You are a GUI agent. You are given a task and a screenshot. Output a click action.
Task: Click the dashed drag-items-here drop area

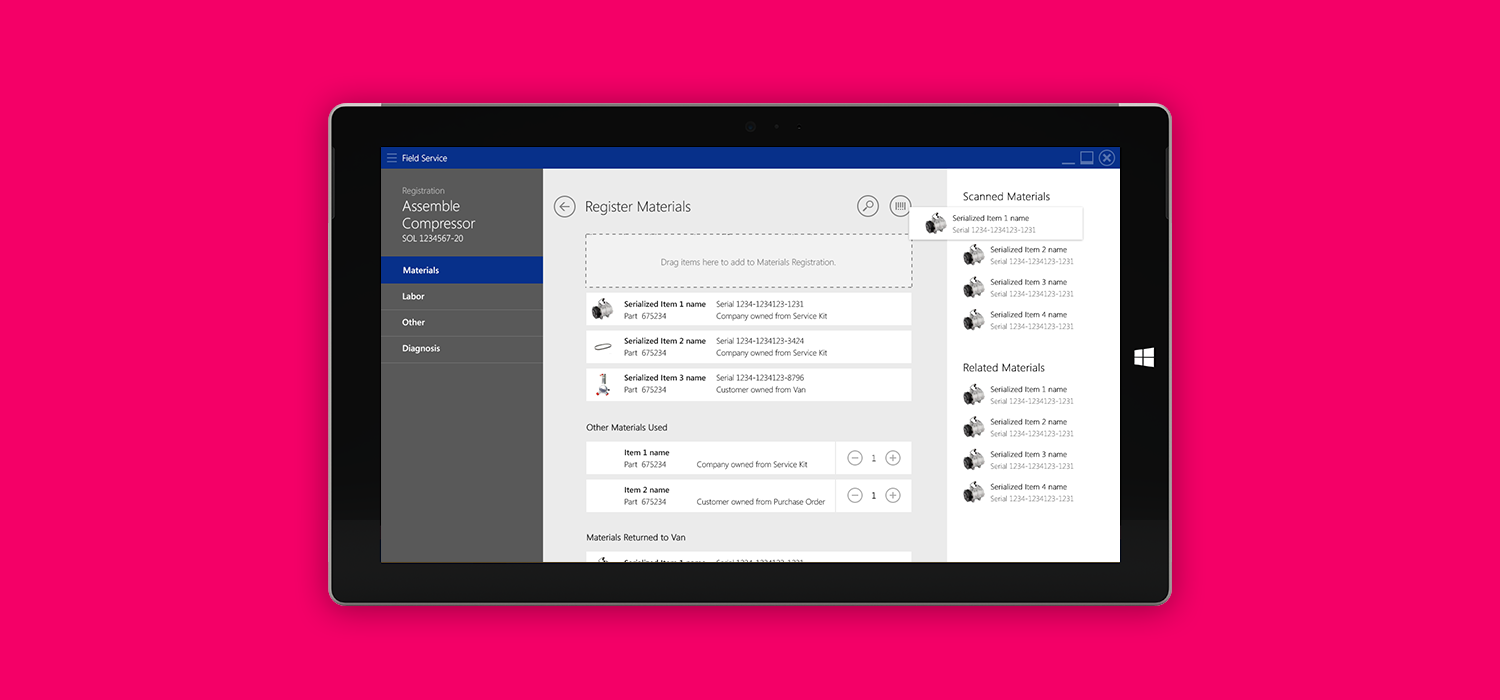[x=748, y=260]
